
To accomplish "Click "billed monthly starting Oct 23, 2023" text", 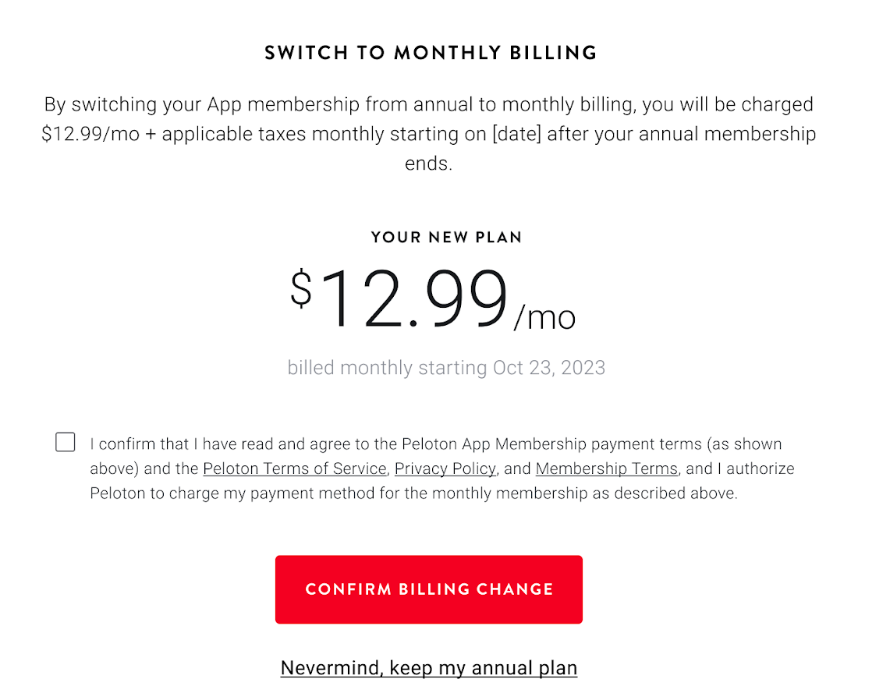I will pyautogui.click(x=446, y=368).
